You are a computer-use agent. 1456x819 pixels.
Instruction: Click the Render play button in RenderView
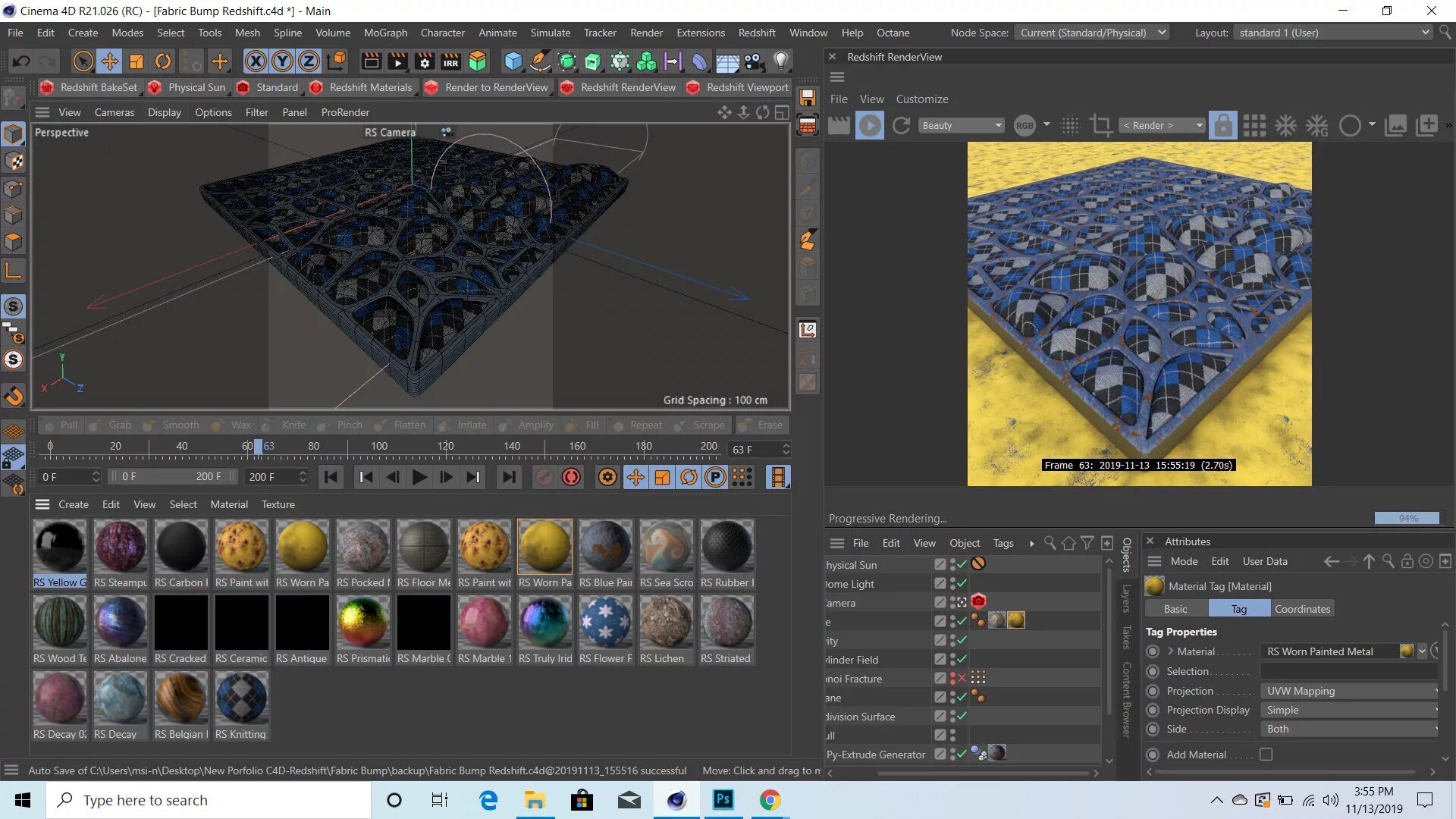pyautogui.click(x=870, y=125)
